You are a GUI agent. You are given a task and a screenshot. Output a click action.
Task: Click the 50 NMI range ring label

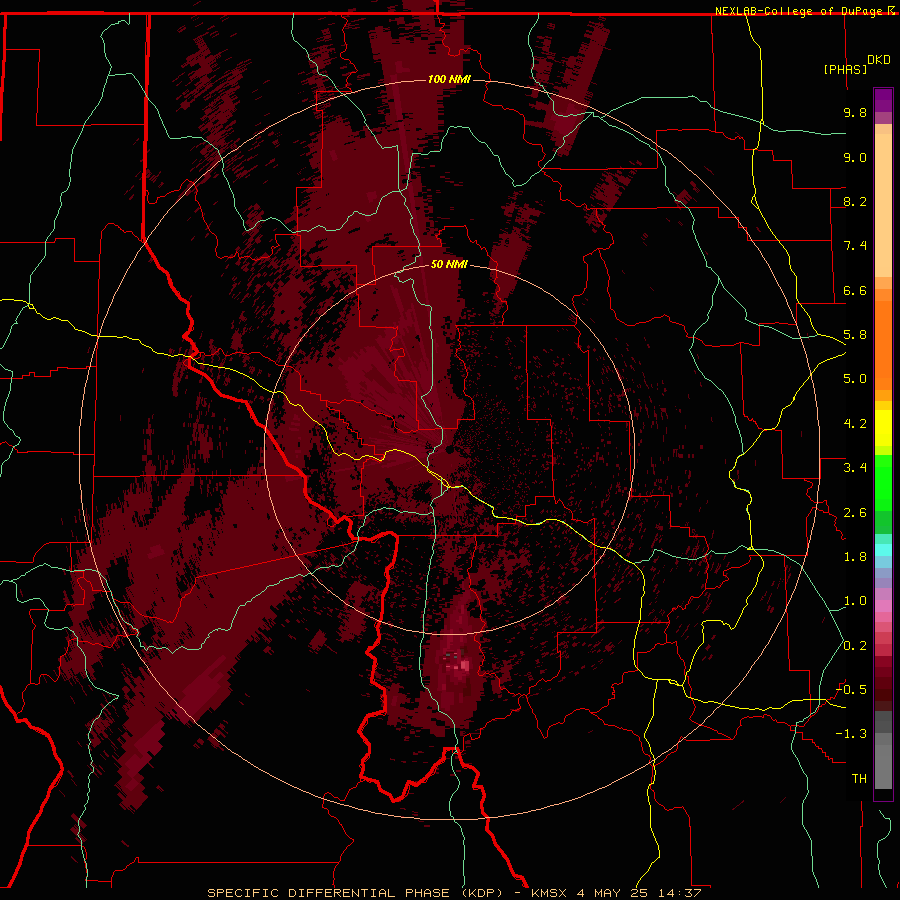(449, 265)
